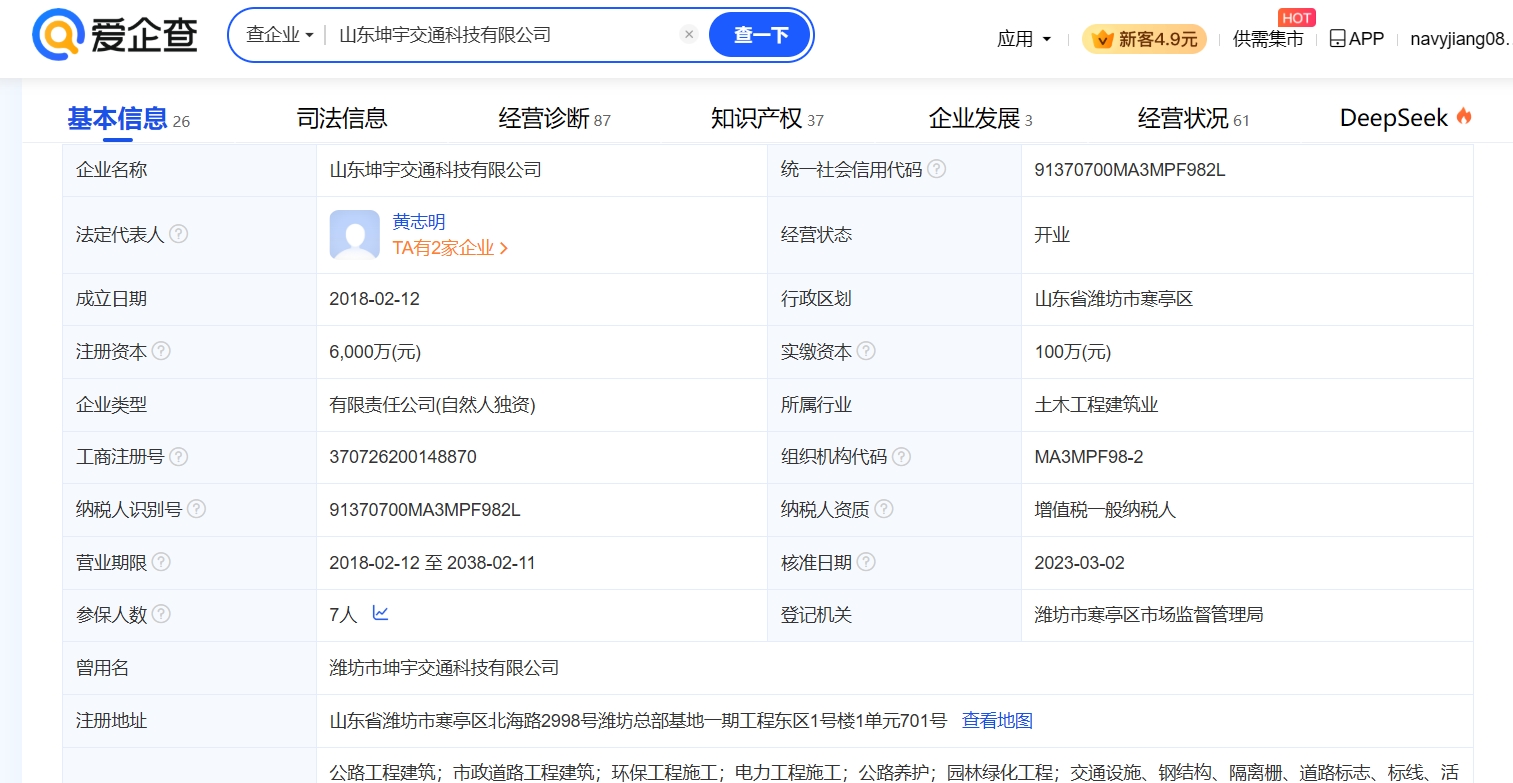Screen dimensions: 1513x783
Task: Switch to the 基本信息 tab
Action: point(128,119)
